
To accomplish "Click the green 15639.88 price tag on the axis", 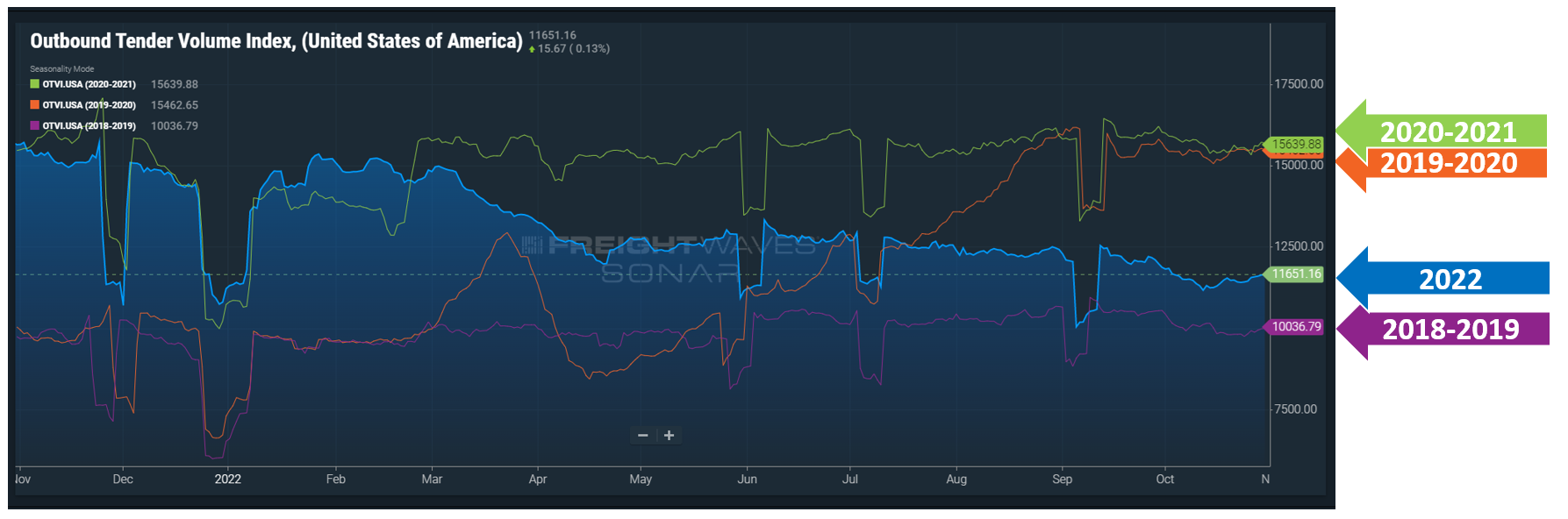I will pos(1295,144).
